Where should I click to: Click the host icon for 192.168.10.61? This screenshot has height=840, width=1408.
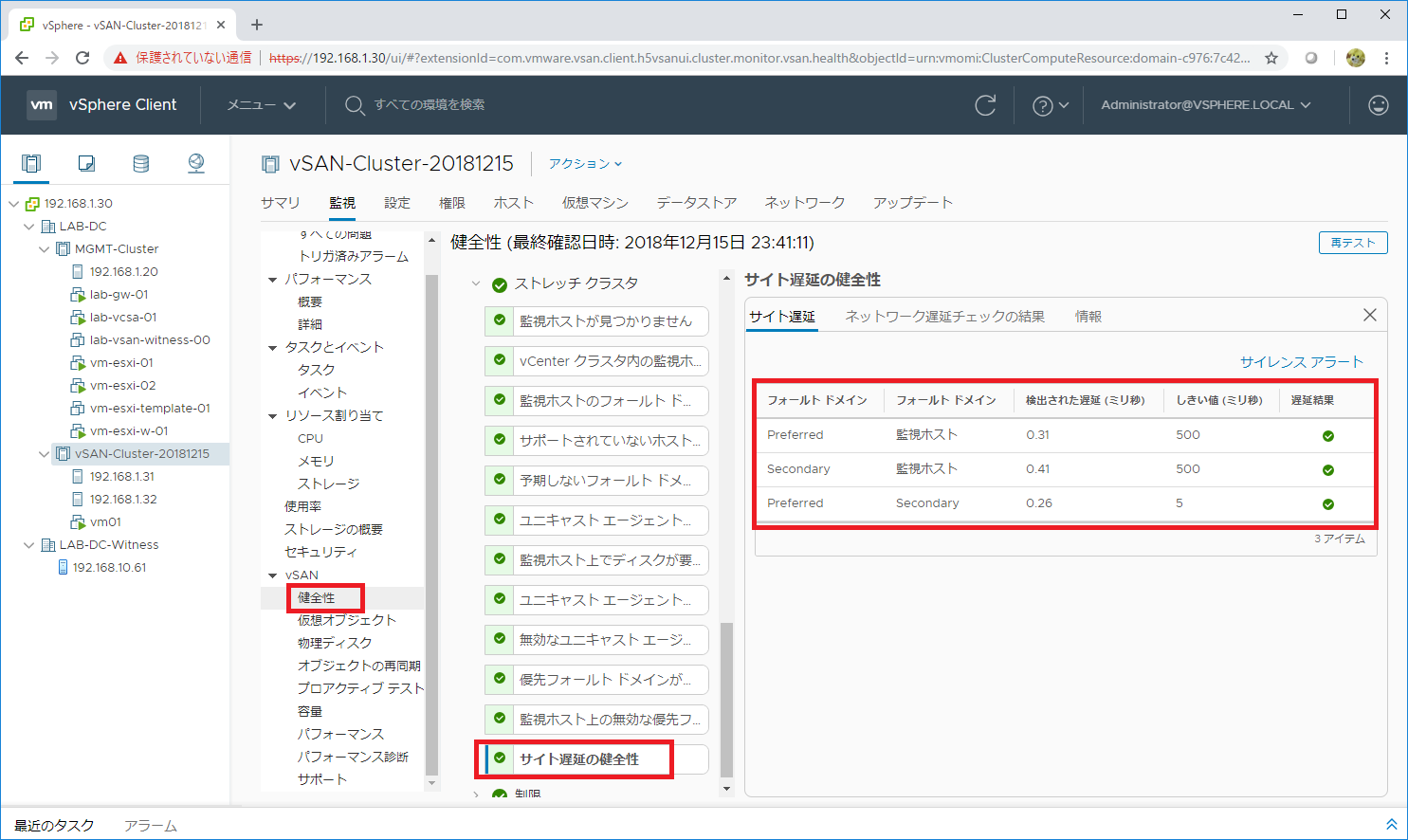coord(63,567)
